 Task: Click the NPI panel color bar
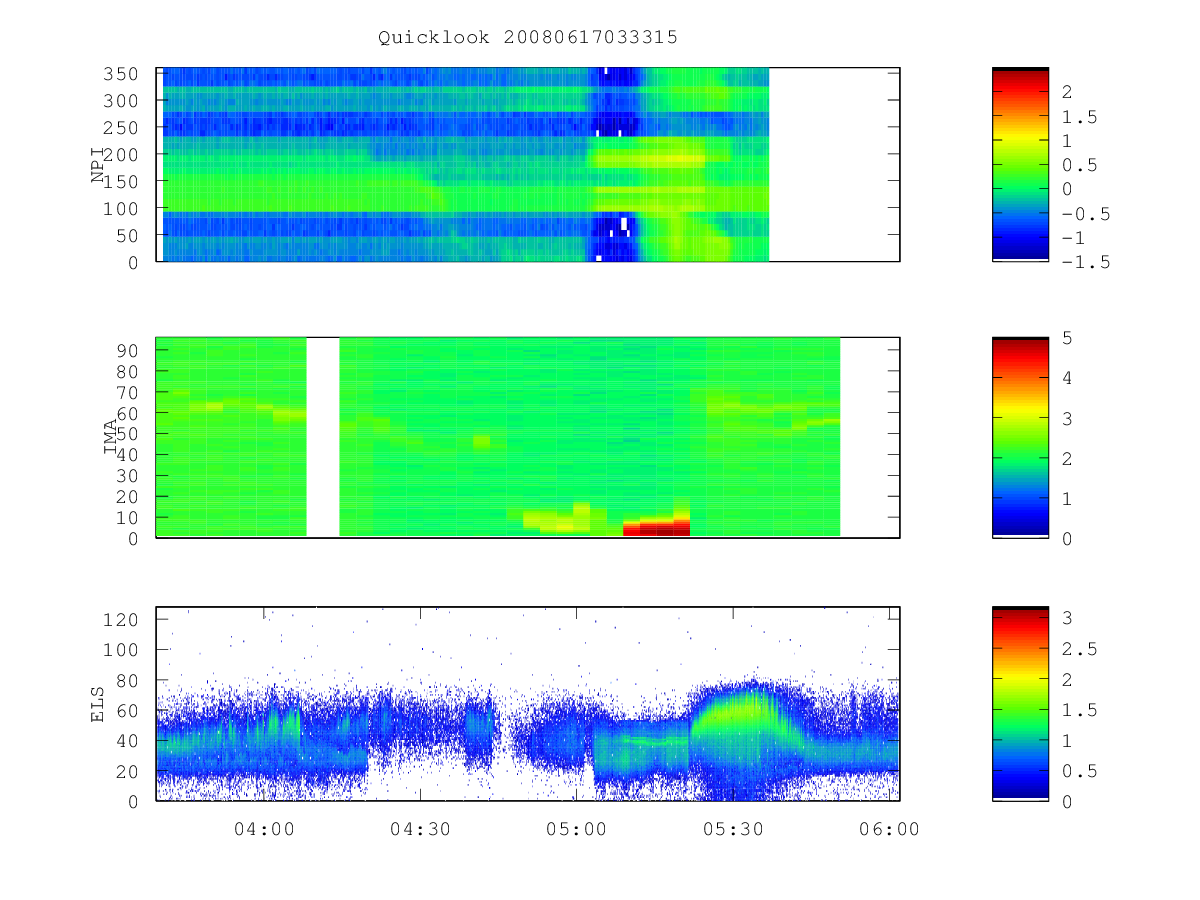(x=1020, y=165)
